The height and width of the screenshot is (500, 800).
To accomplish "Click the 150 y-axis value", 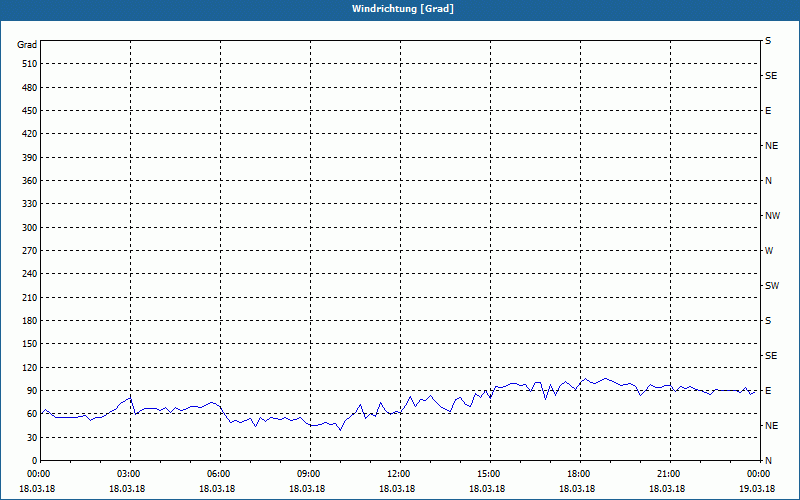I will tap(30, 344).
